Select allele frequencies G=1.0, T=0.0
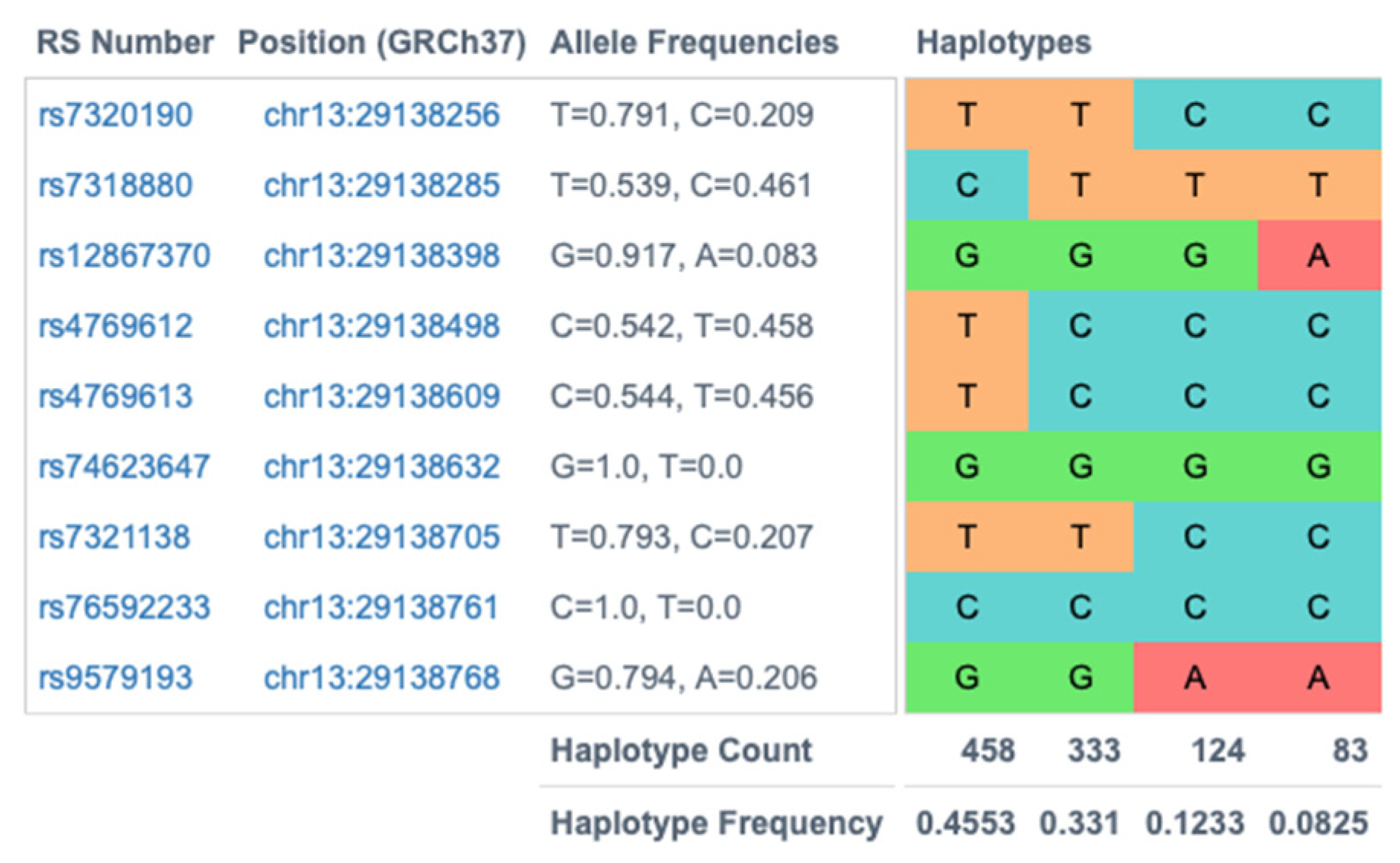 (x=647, y=467)
